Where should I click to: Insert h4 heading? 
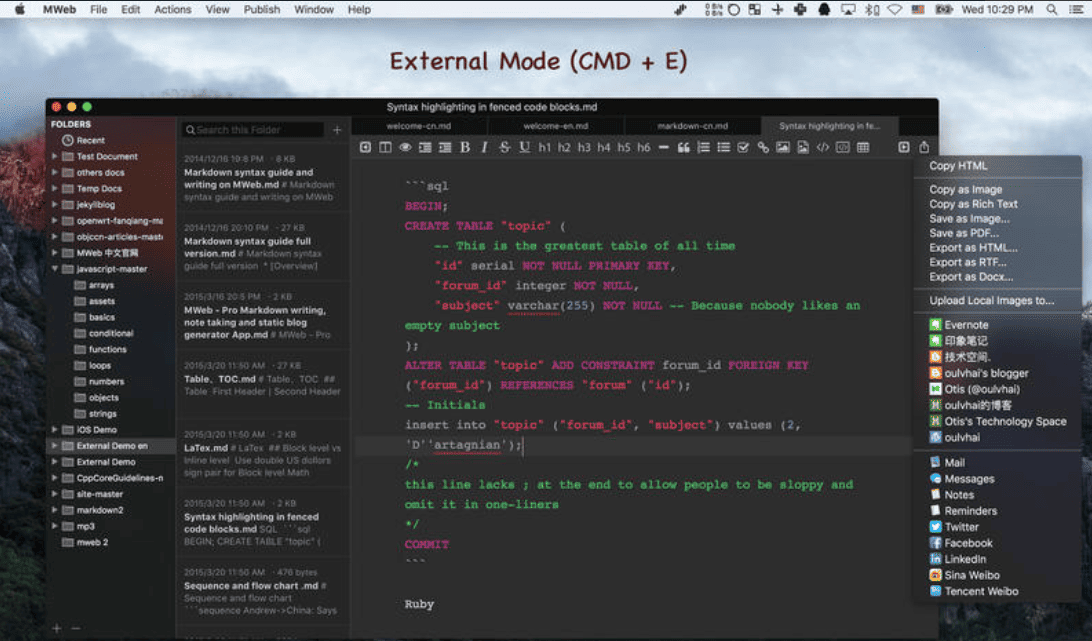coord(604,147)
